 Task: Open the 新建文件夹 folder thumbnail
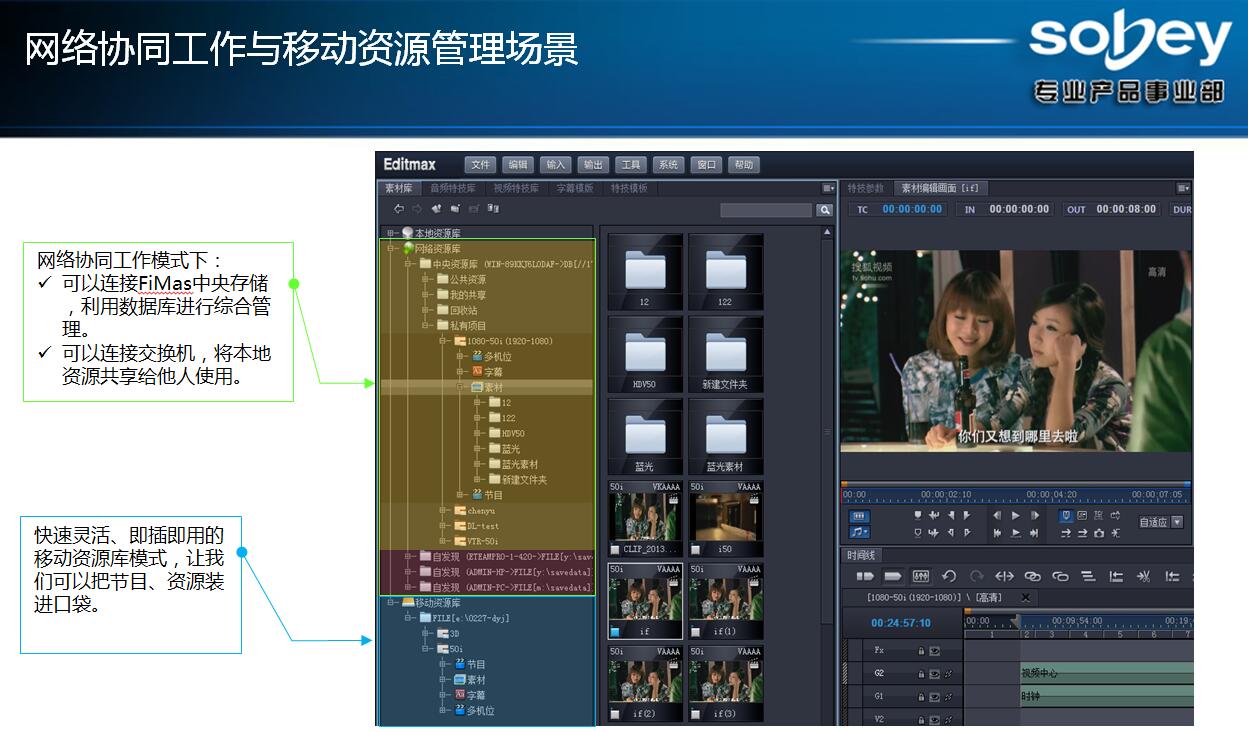pos(725,355)
